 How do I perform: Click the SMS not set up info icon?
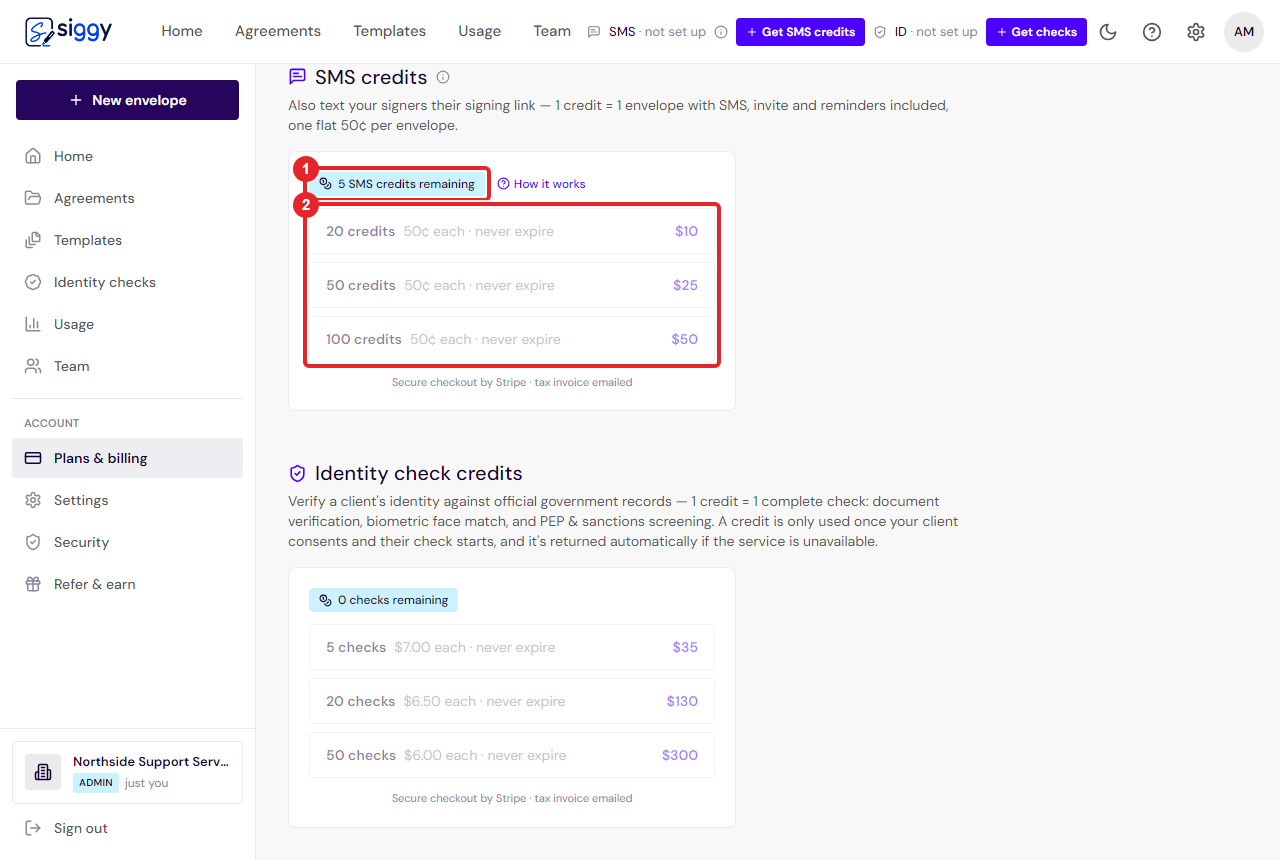tap(721, 32)
